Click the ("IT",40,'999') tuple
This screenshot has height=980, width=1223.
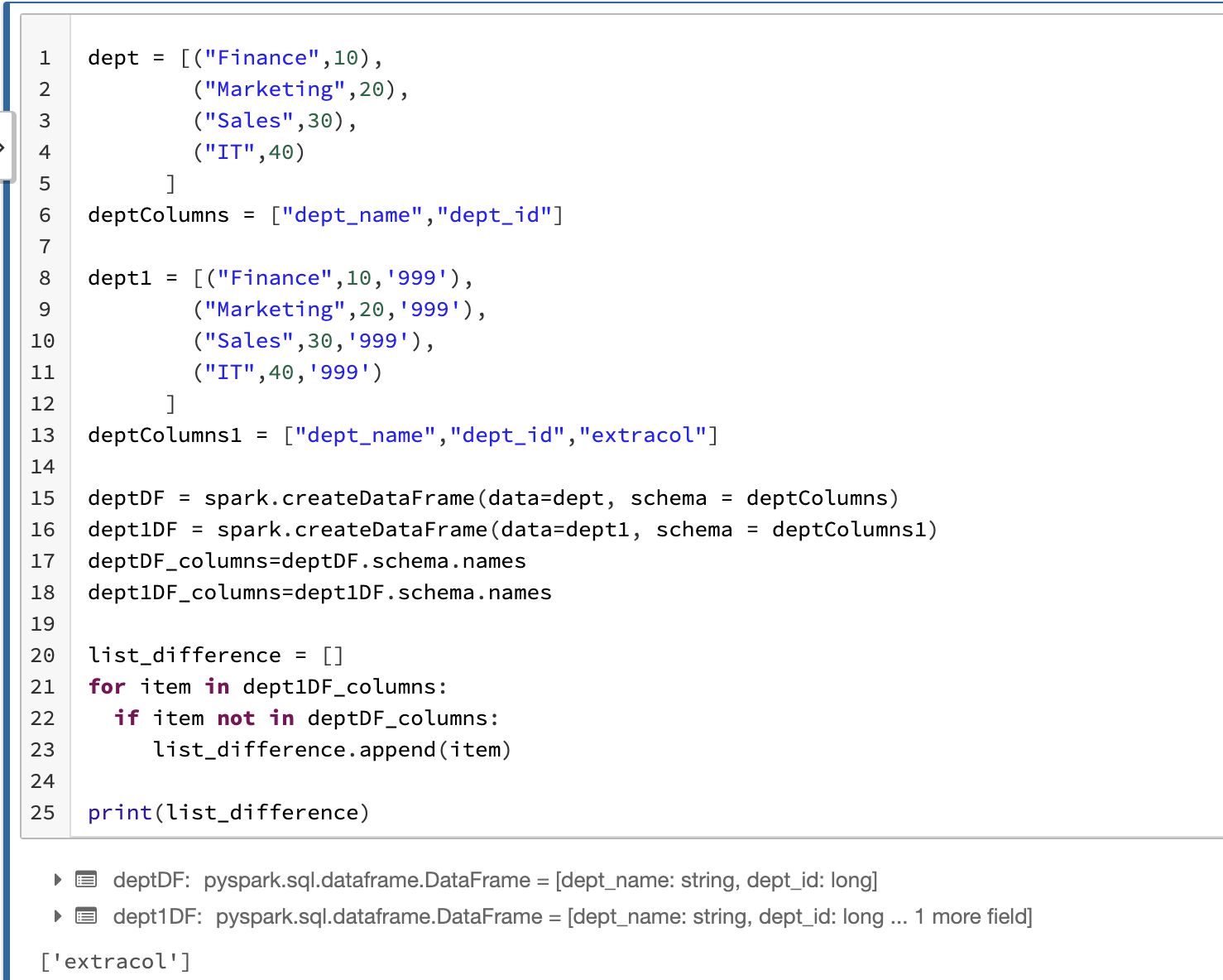tap(288, 372)
